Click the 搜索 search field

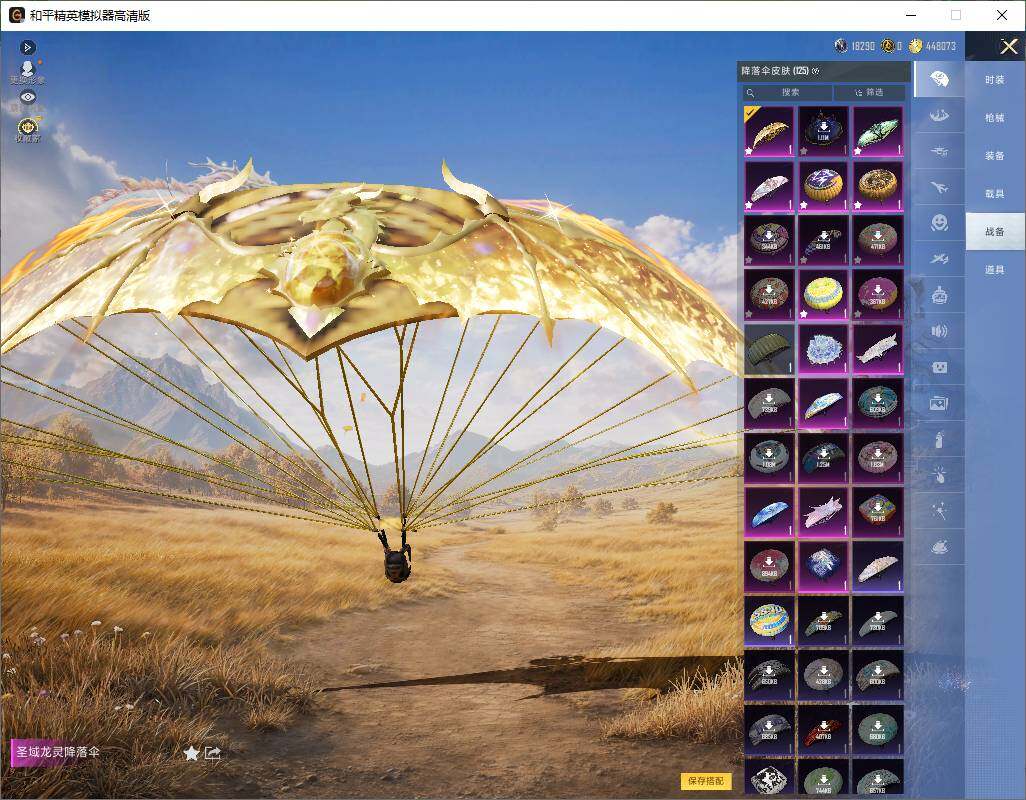pyautogui.click(x=787, y=92)
